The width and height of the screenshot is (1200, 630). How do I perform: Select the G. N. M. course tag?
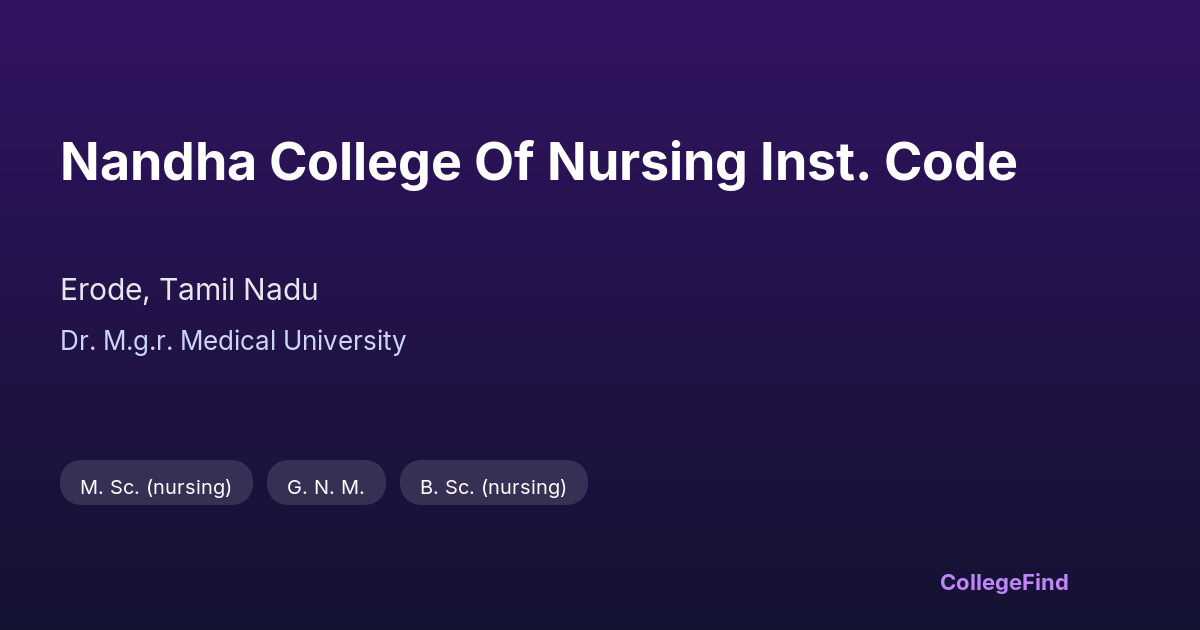326,487
